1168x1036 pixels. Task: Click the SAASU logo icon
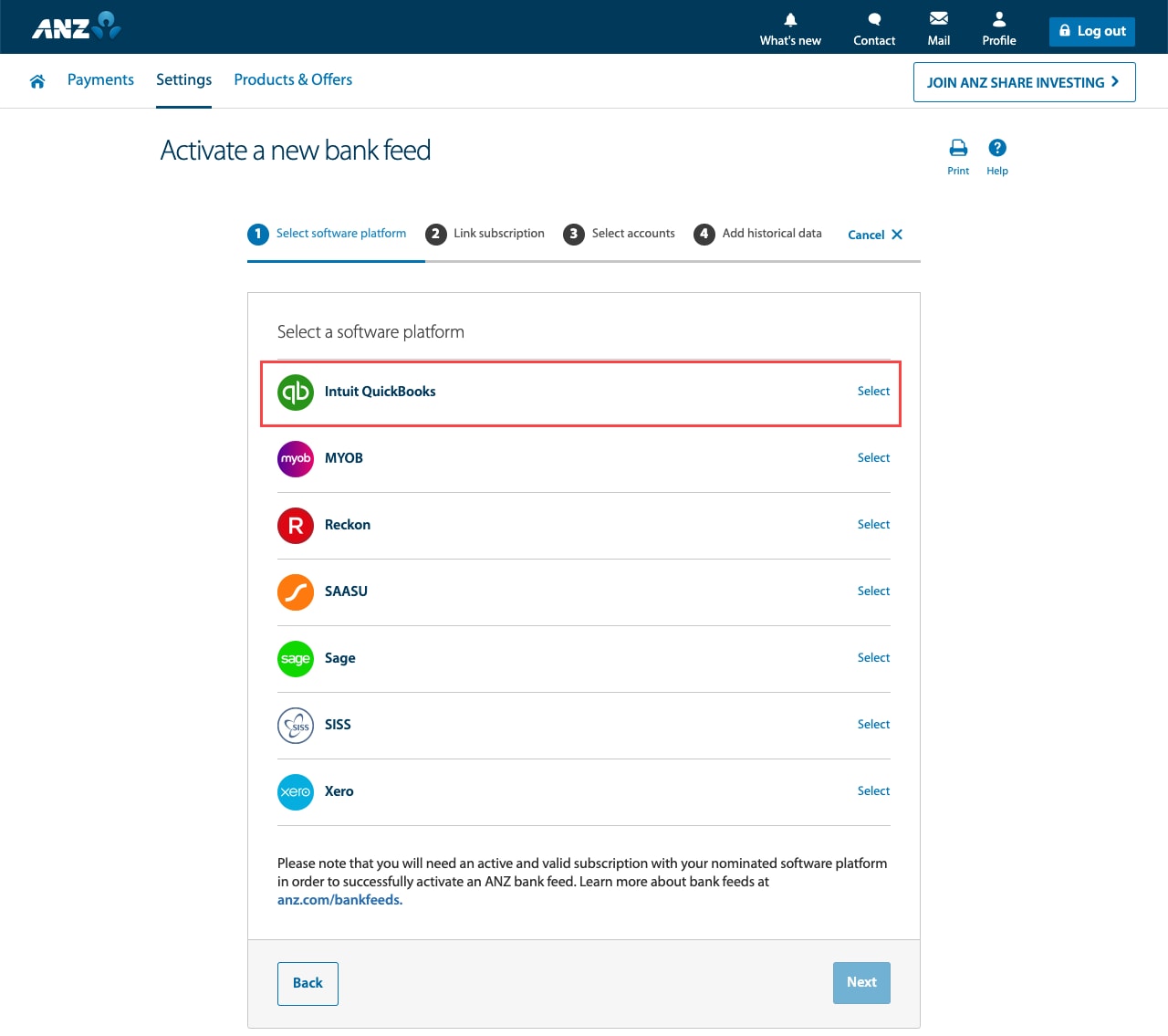[x=296, y=592]
